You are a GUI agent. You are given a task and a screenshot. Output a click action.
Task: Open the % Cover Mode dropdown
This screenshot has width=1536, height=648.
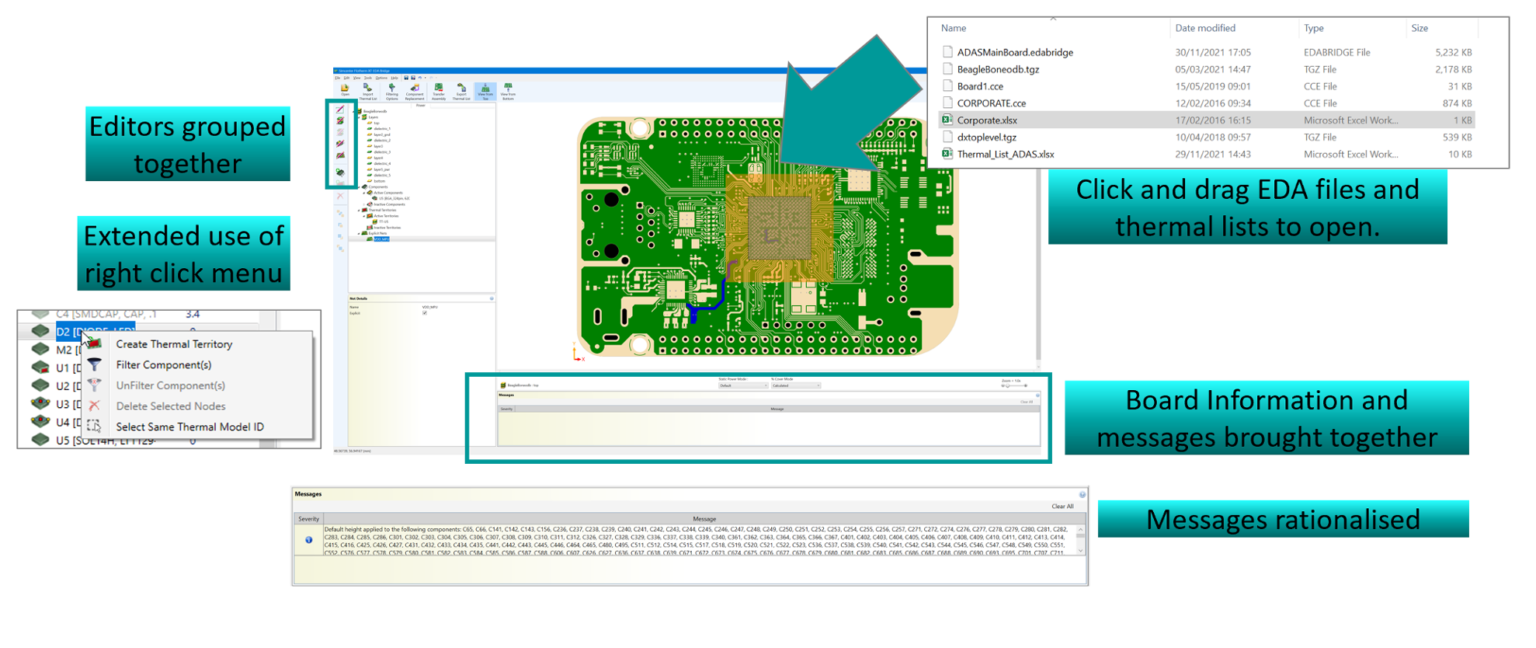[795, 385]
